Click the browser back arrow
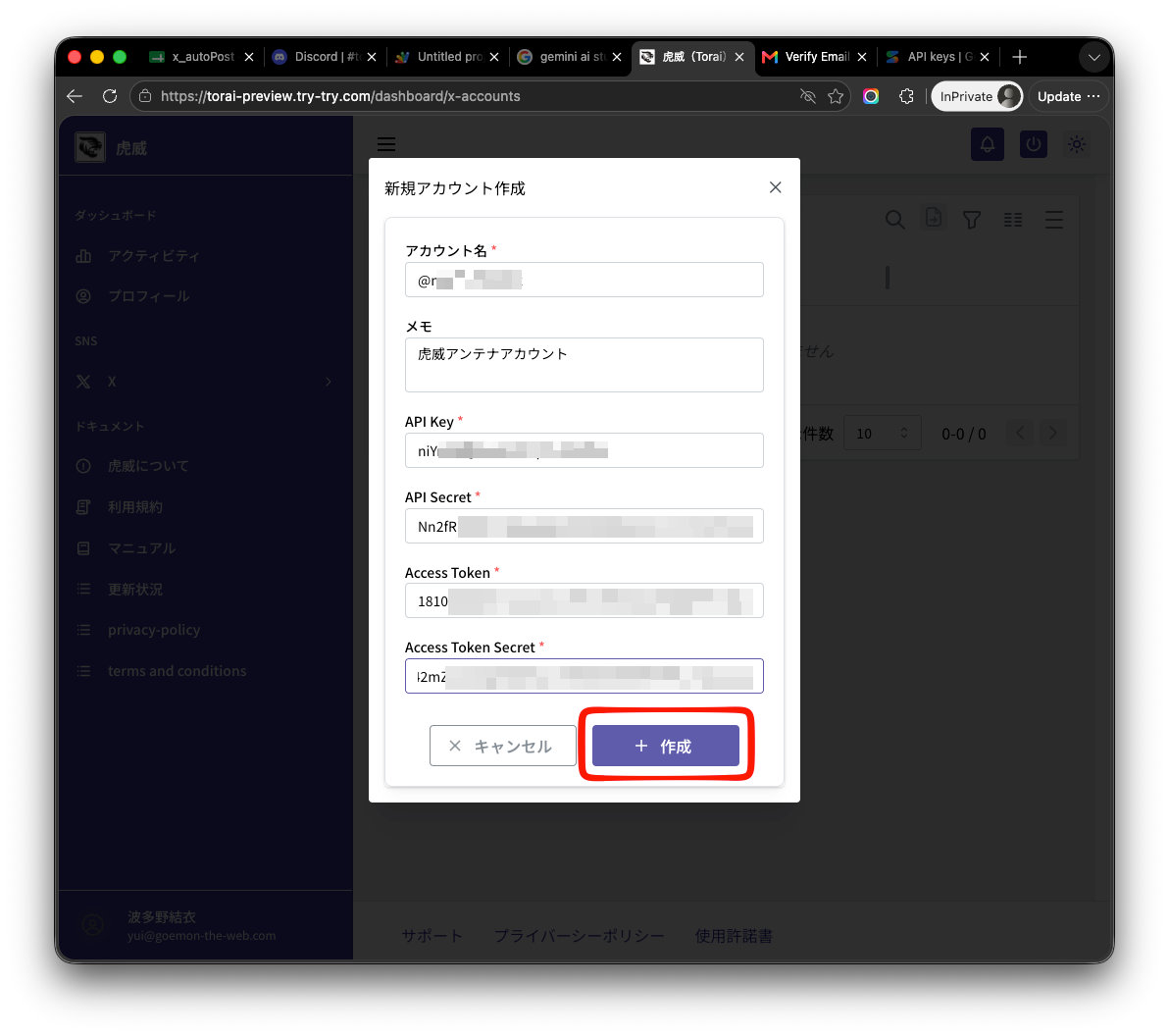Screen dimensions: 1169x1036 75,96
